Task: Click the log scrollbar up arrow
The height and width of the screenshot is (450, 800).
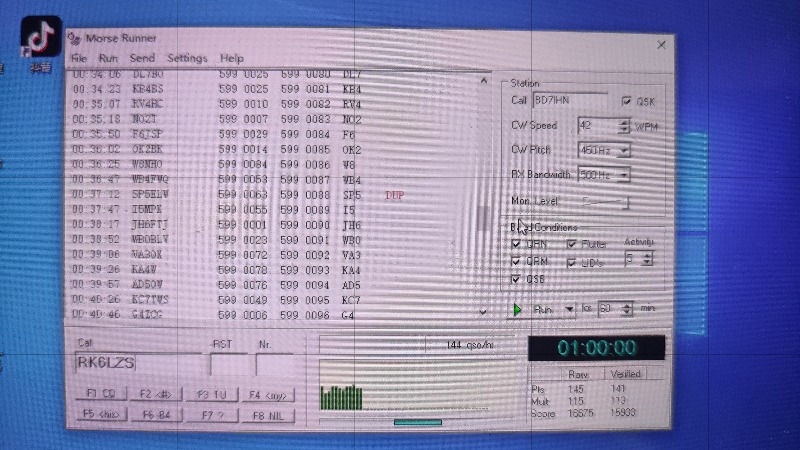Action: (484, 81)
